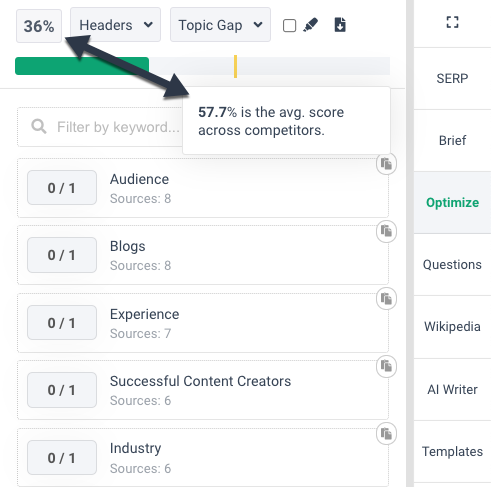
Task: Open the Topic Gap dropdown
Action: pyautogui.click(x=220, y=25)
